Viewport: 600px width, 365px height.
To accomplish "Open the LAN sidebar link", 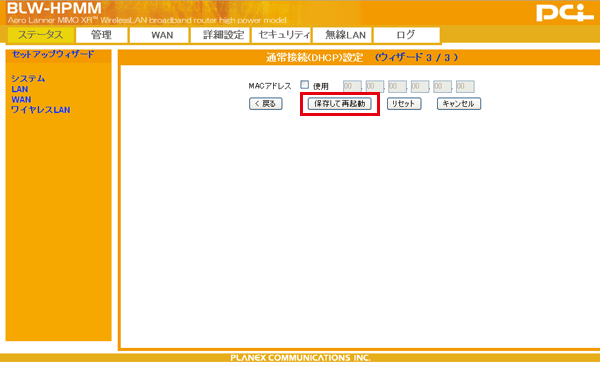I will tap(20, 89).
